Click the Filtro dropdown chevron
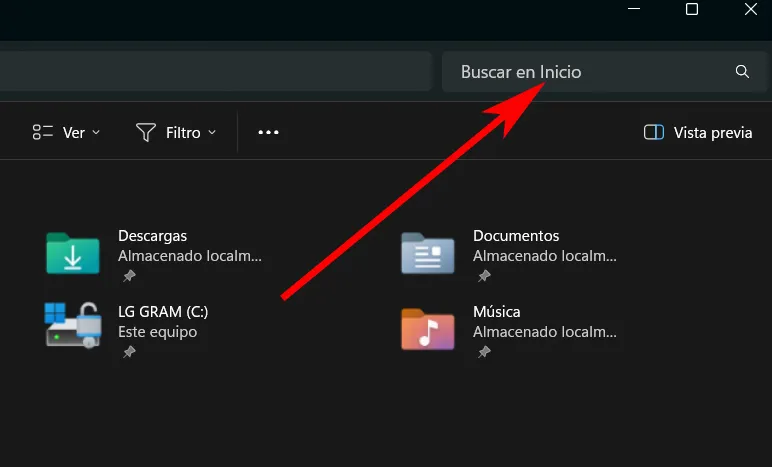The image size is (772, 467). 212,132
